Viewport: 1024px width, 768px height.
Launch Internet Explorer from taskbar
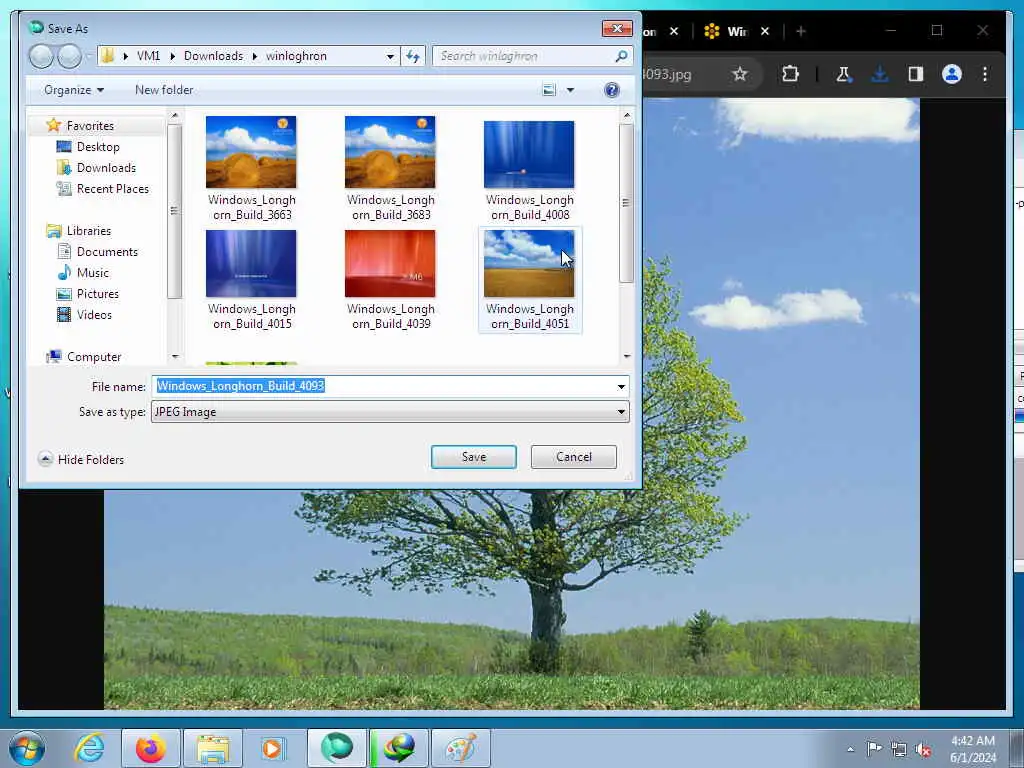(x=89, y=748)
